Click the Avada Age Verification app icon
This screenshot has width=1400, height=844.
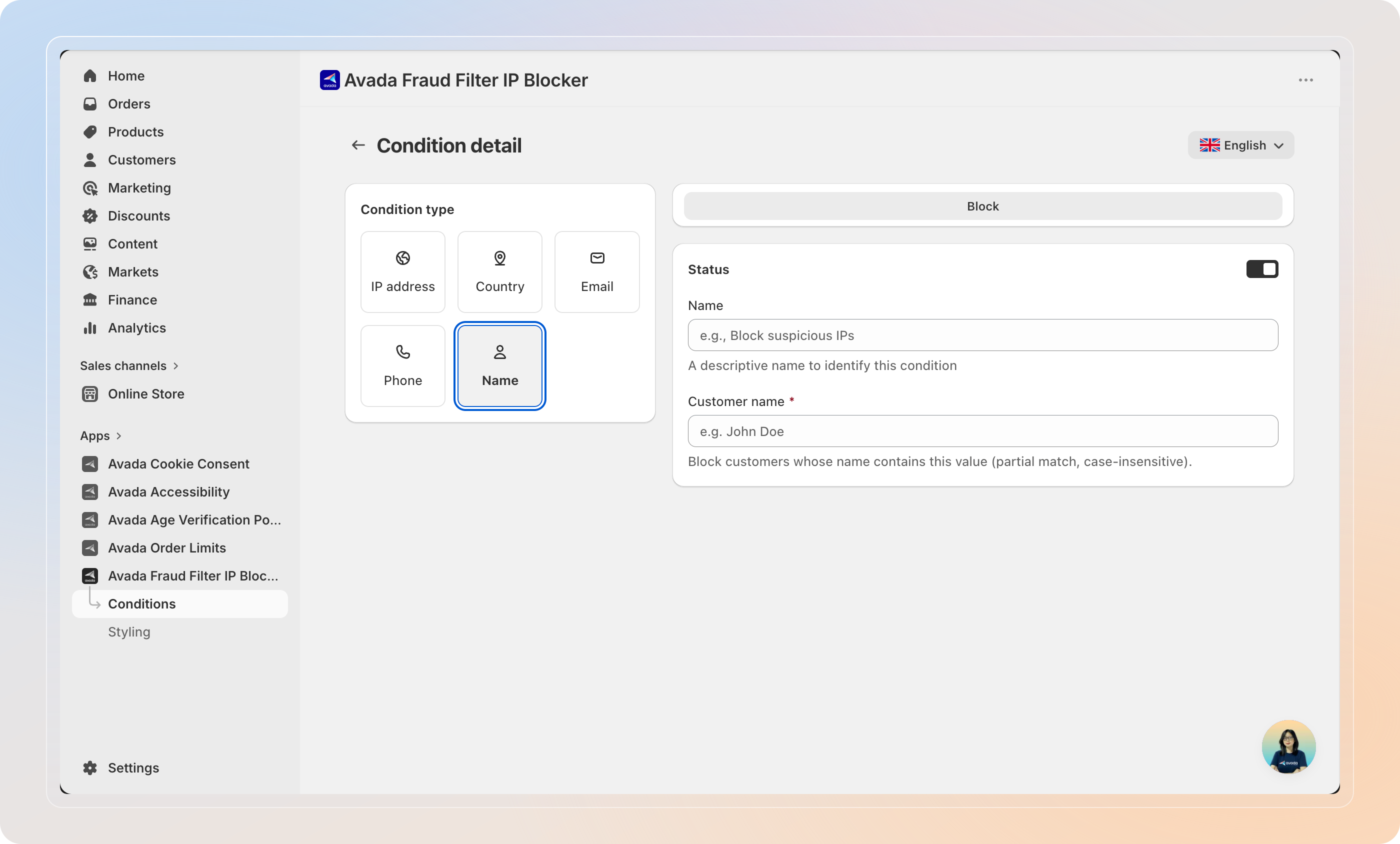coord(90,520)
